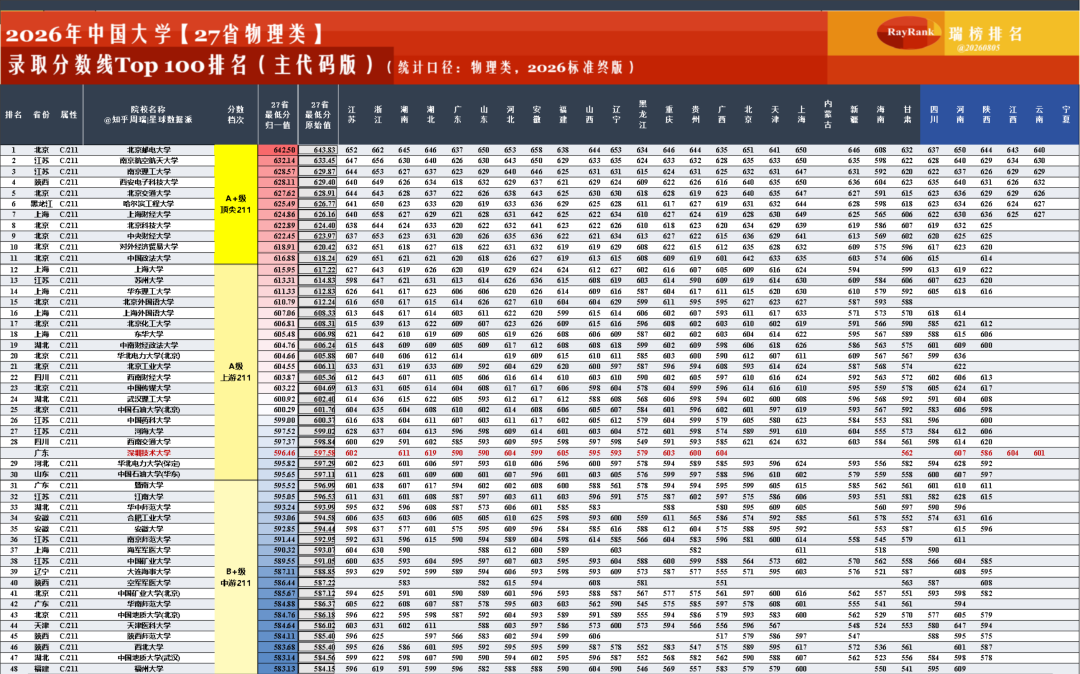This screenshot has width=1080, height=674.
Task: Click the 武汉理工大学 cell
Action: click(149, 399)
